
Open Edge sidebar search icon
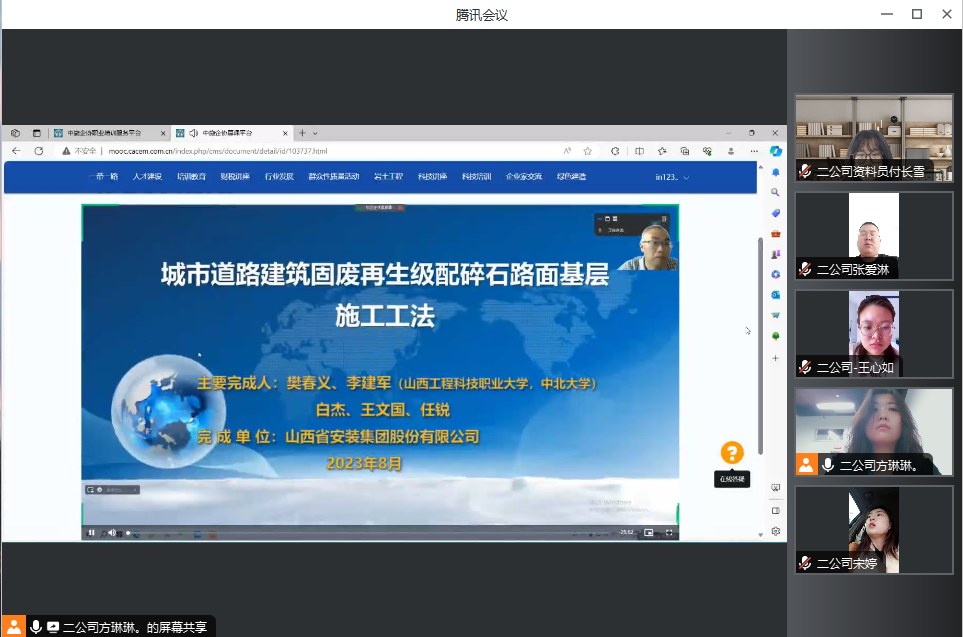[775, 192]
